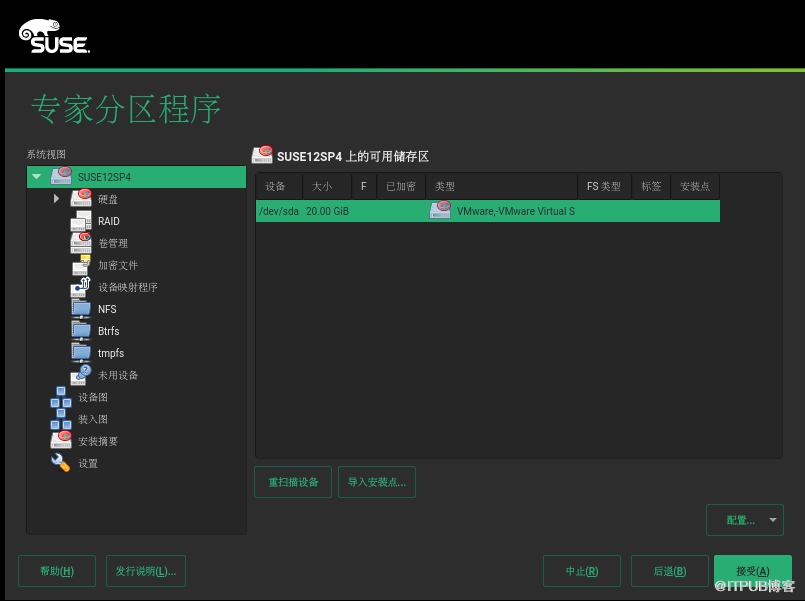Click the 硬盘 hard disk icon
Viewport: 805px width, 601px height.
point(81,198)
